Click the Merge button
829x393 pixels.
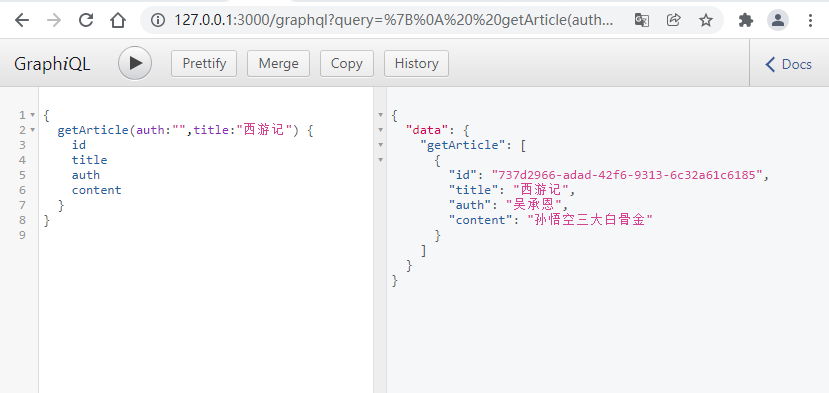[x=278, y=63]
